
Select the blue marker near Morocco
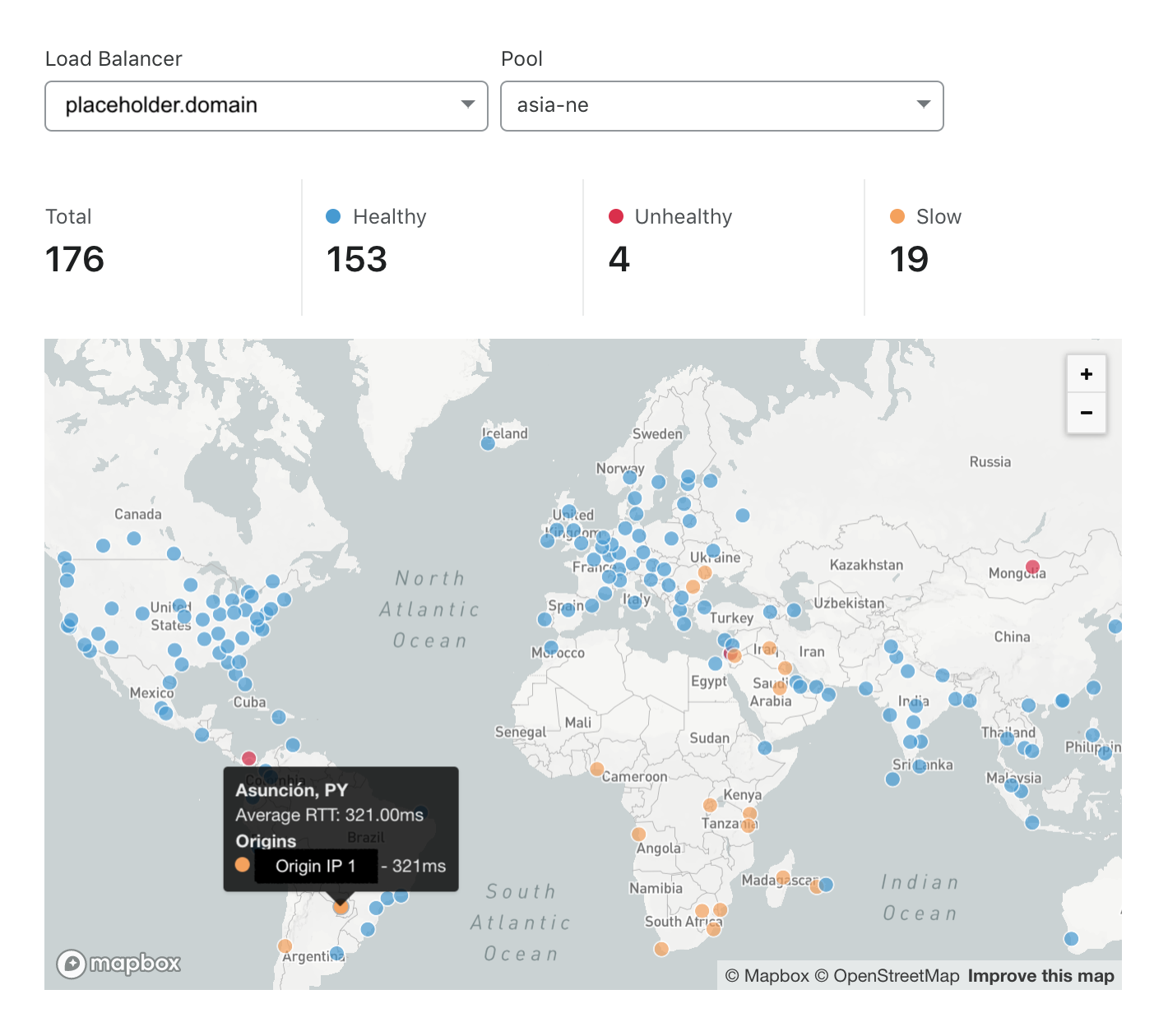tap(551, 647)
